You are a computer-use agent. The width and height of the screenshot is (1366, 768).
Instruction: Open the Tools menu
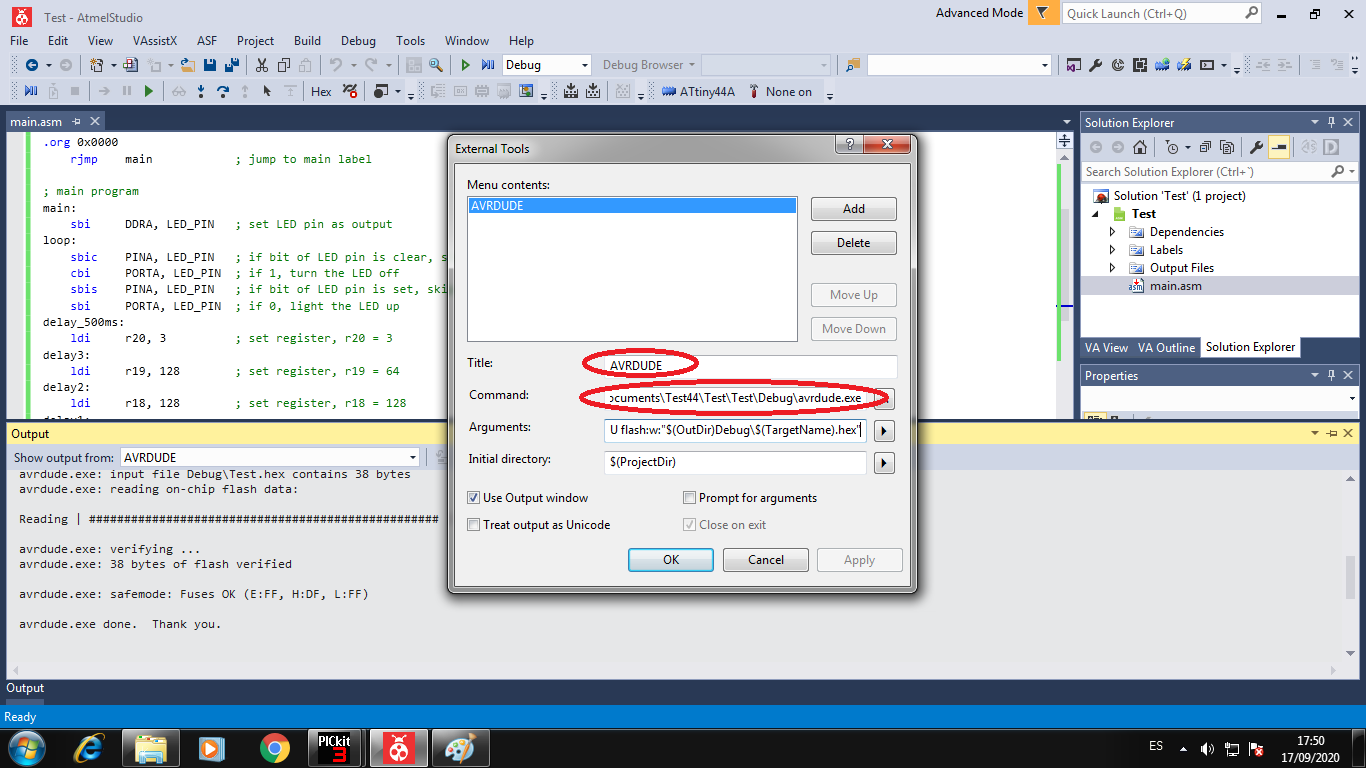coord(410,41)
